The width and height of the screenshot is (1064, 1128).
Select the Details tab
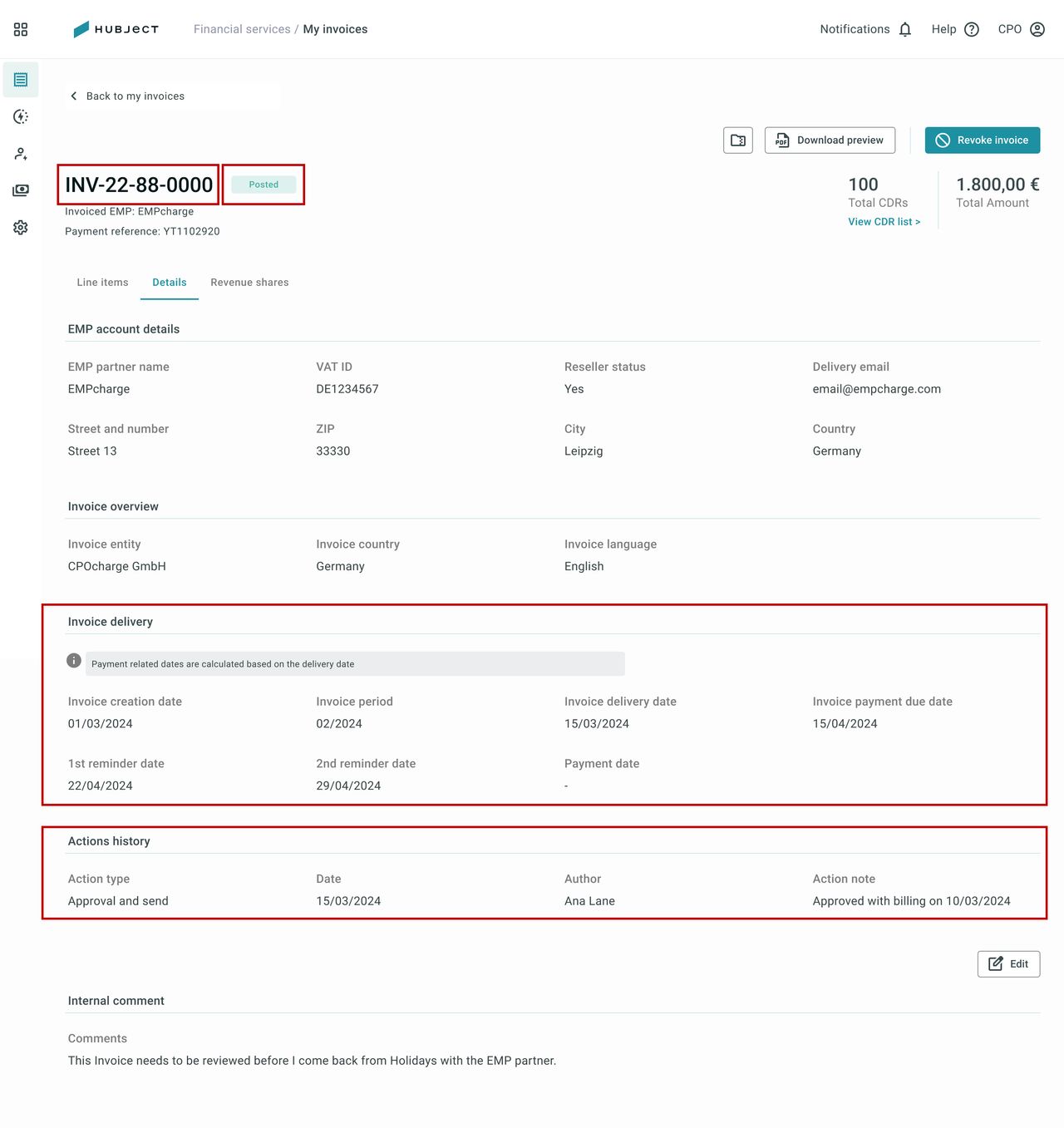coord(170,283)
